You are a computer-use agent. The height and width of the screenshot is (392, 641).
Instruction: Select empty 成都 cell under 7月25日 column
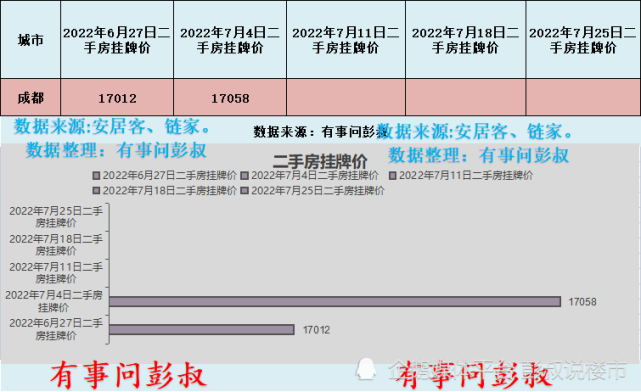click(583, 97)
